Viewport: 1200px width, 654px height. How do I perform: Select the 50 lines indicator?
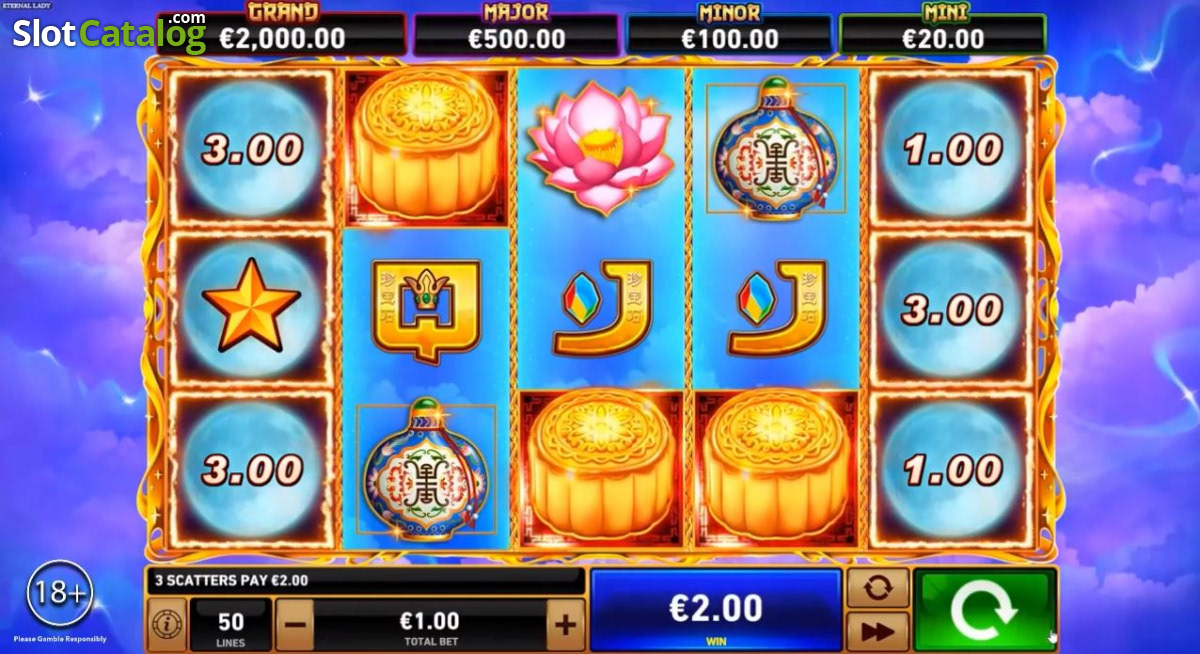pos(230,626)
